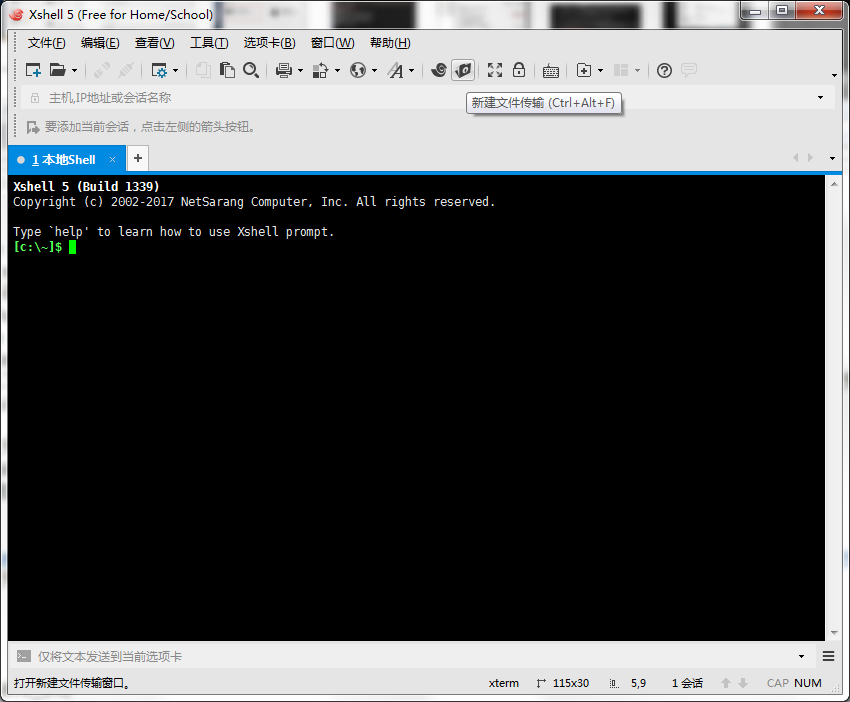Open the tab list dropdown arrow

(x=833, y=158)
